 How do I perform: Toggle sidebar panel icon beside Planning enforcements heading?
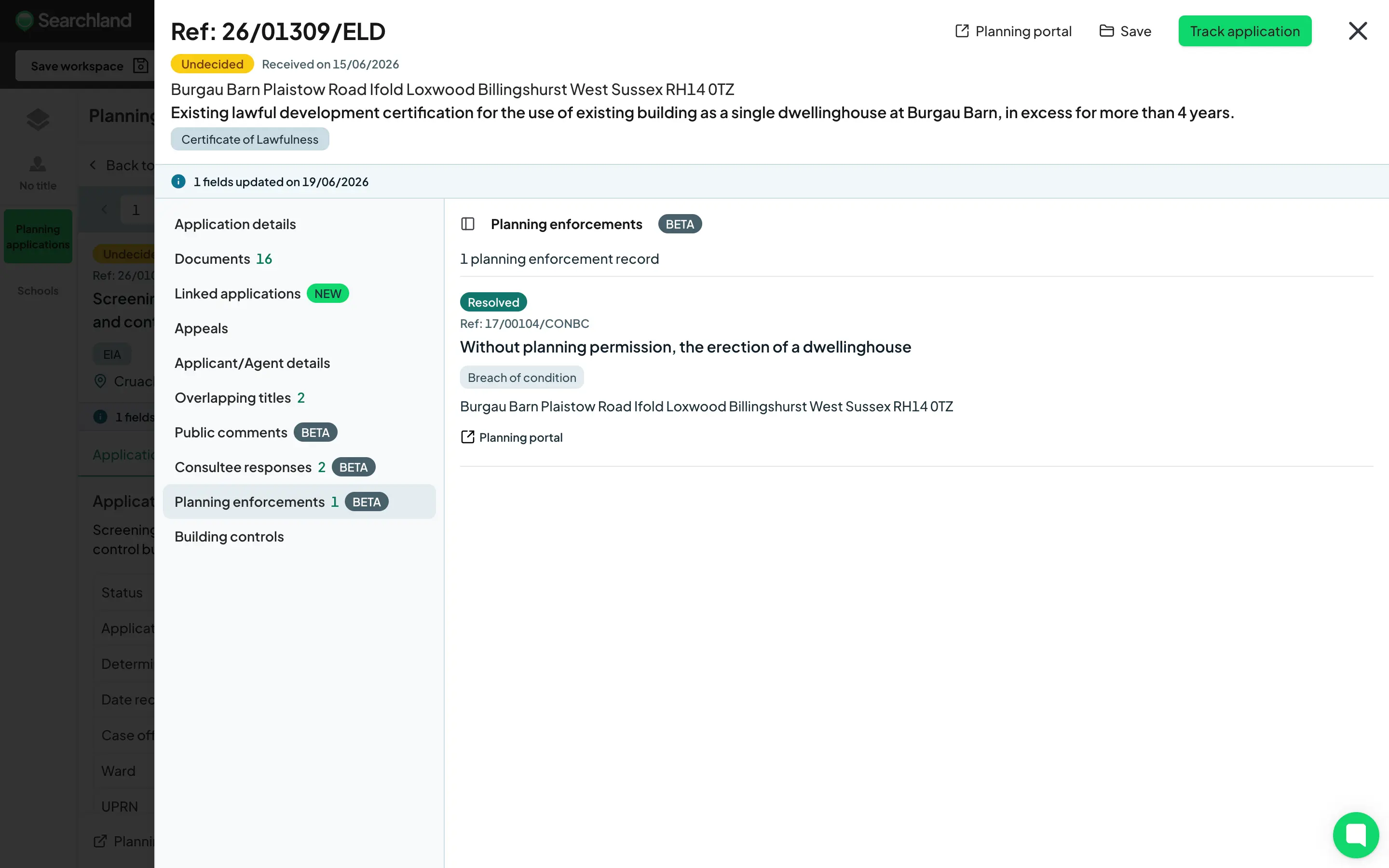[468, 224]
